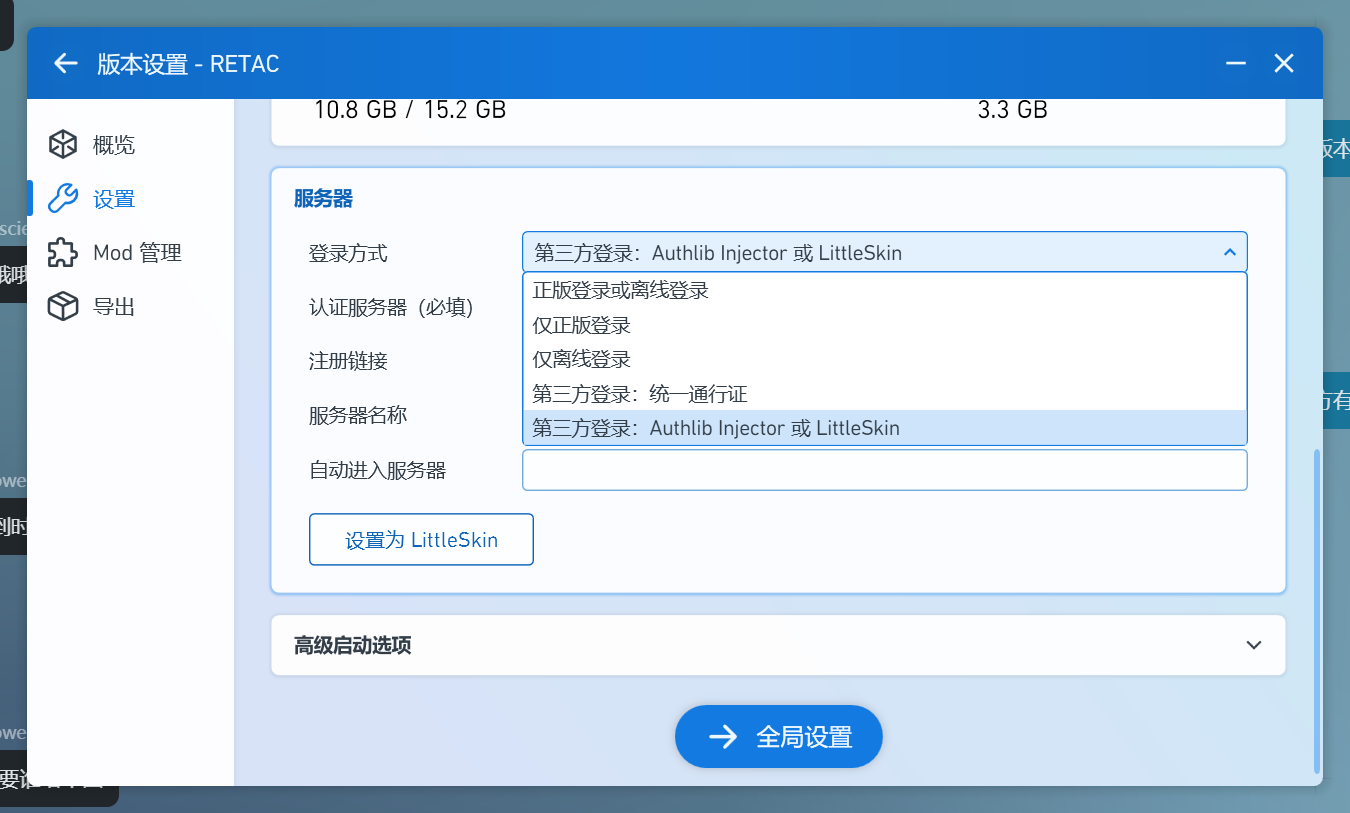Choose the highlighted Authlib Injector 或 LittleSkin option
Screen dimensions: 1350x813
coord(716,428)
